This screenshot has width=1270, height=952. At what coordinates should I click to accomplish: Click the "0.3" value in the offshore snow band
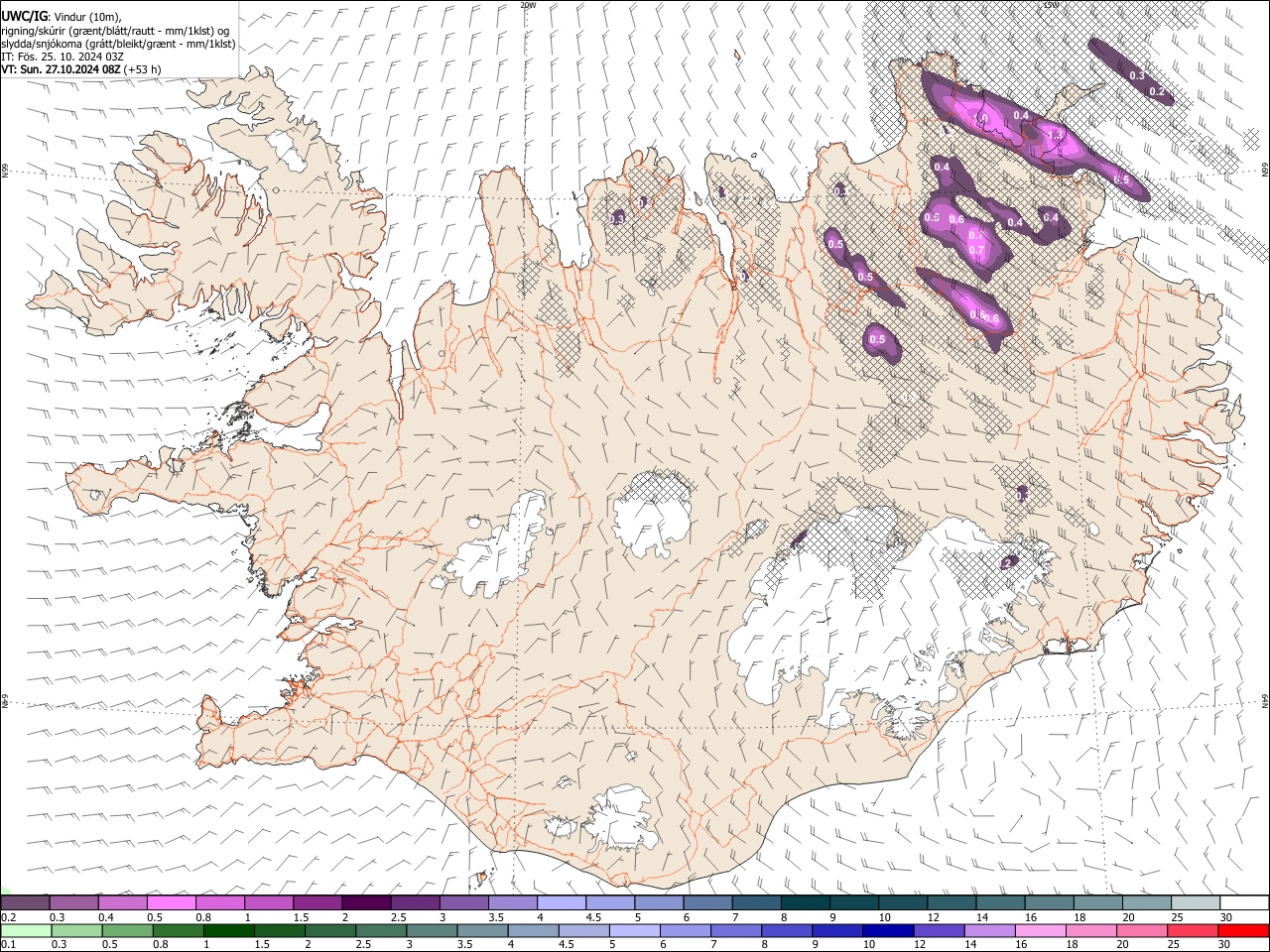tap(1137, 75)
